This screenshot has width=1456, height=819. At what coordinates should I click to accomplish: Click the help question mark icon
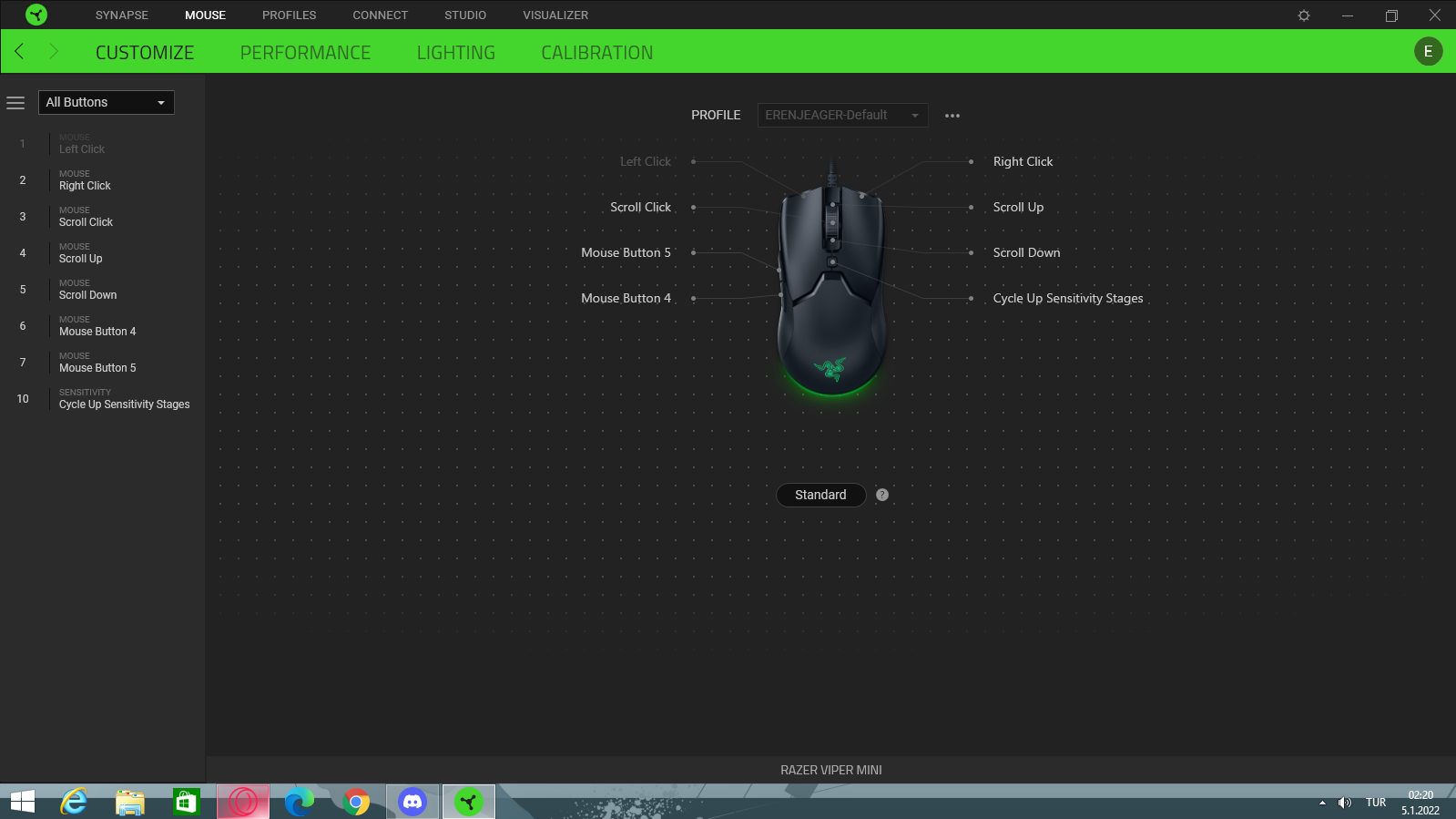pos(882,495)
